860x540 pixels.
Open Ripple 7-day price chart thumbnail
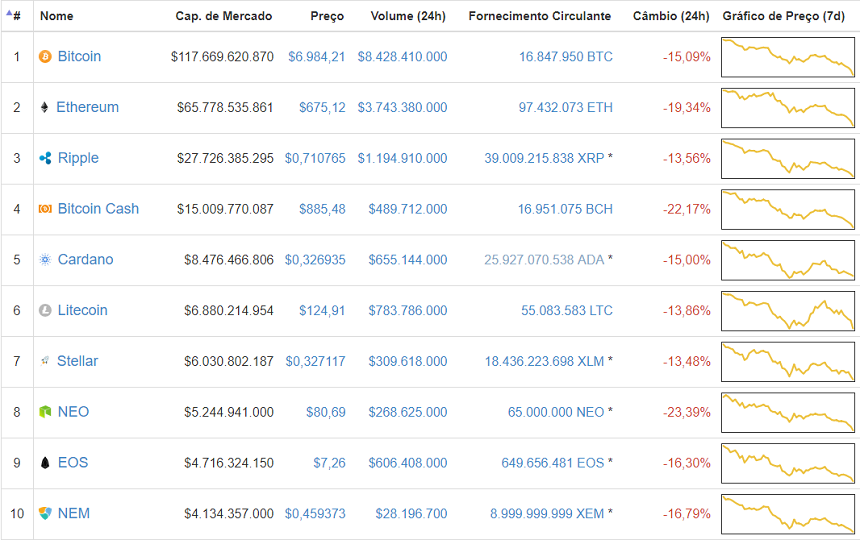[x=788, y=158]
